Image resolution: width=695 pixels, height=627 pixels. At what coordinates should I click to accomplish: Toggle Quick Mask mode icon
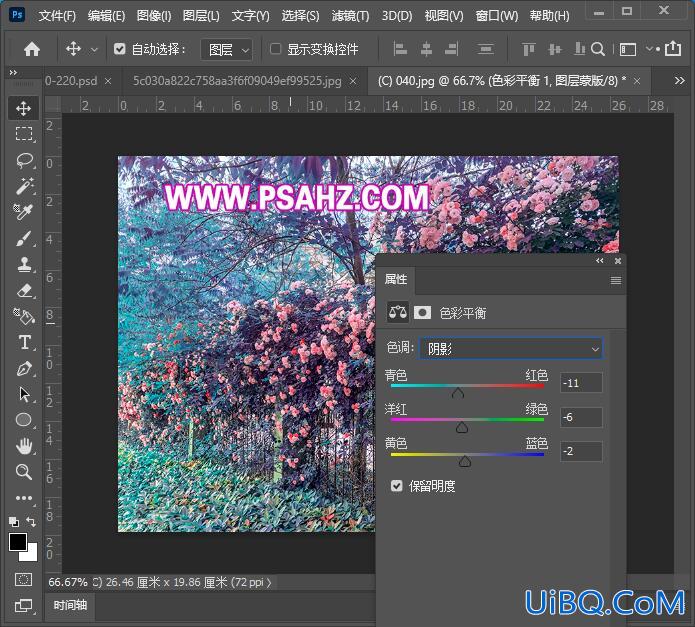23,580
